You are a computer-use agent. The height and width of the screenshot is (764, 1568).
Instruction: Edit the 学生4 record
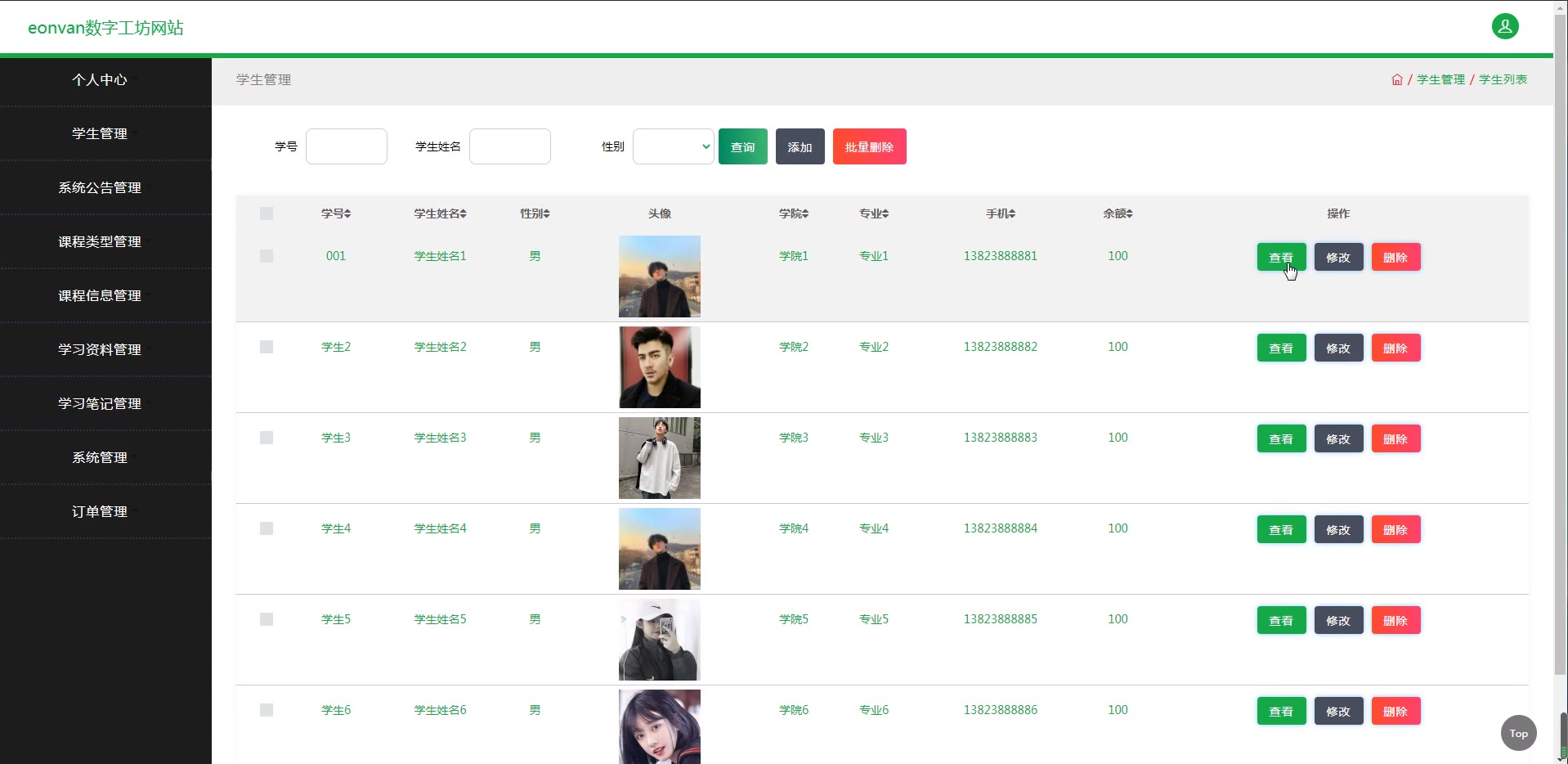pos(1338,529)
